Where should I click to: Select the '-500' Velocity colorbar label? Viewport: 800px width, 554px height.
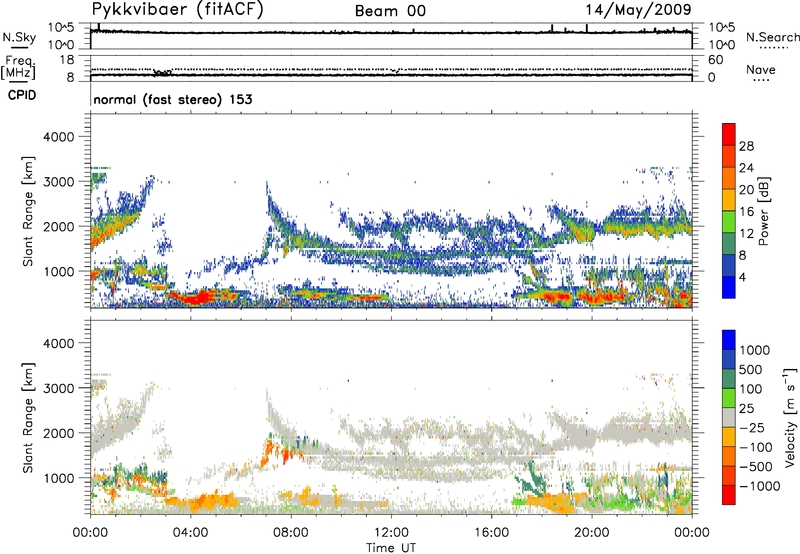(x=756, y=467)
